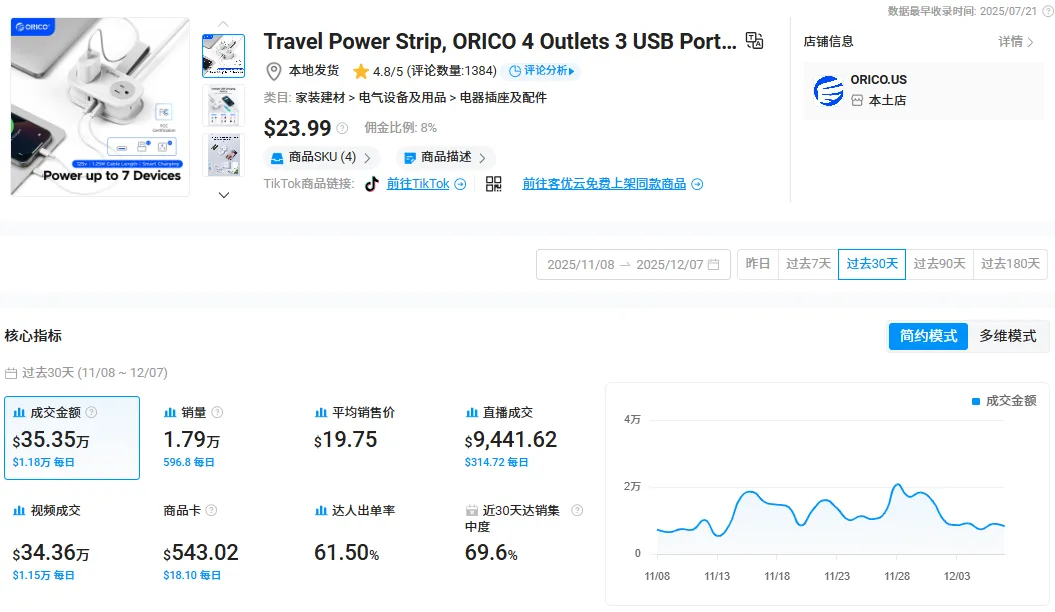This screenshot has height=612, width=1055.
Task: Open the QR code for the TikTok product link
Action: pos(494,184)
